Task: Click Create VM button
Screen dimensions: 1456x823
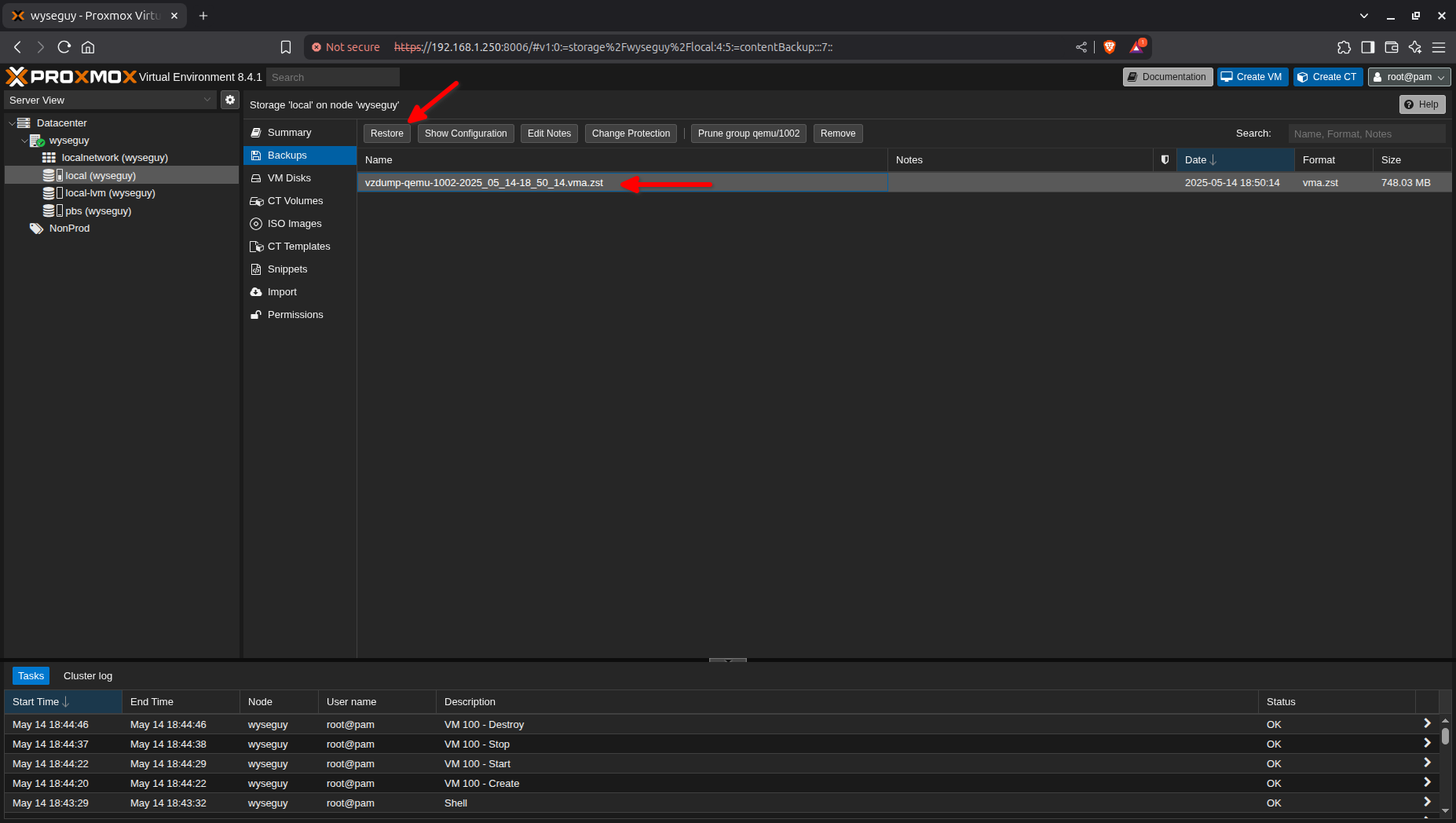Action: [x=1253, y=77]
